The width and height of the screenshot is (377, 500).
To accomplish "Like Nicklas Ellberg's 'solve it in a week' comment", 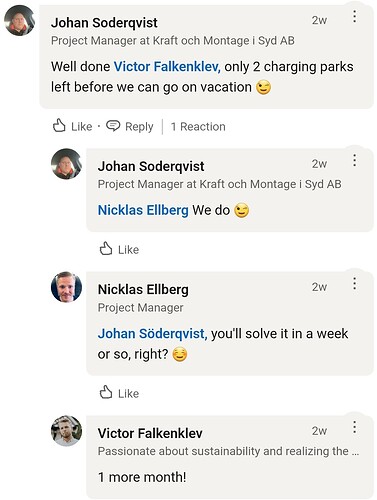I will pos(119,393).
